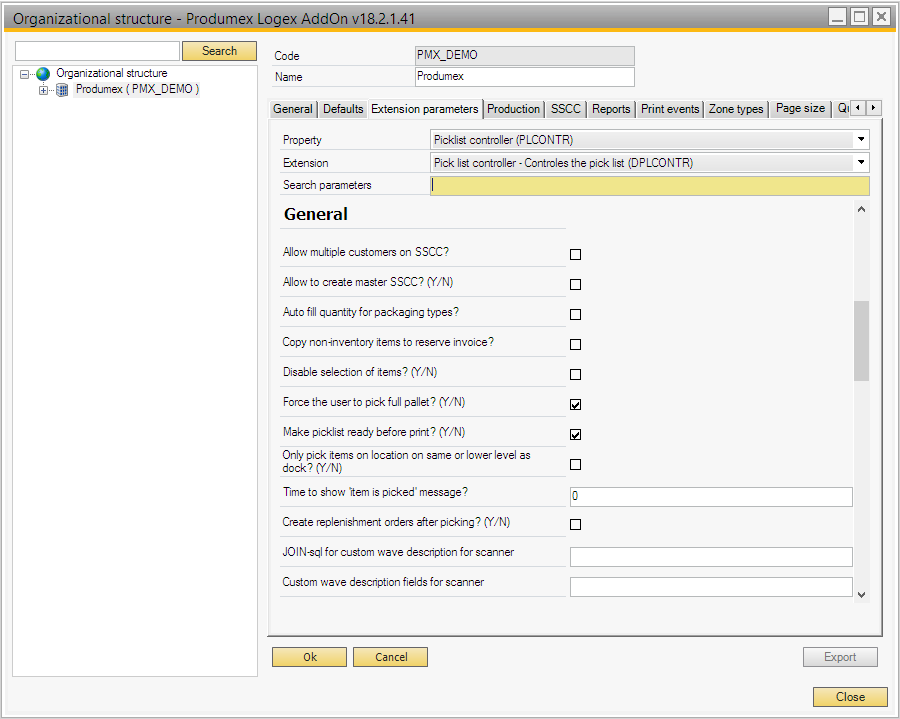Open the Property dropdown list
Viewport: 900px width, 719px height.
[860, 140]
